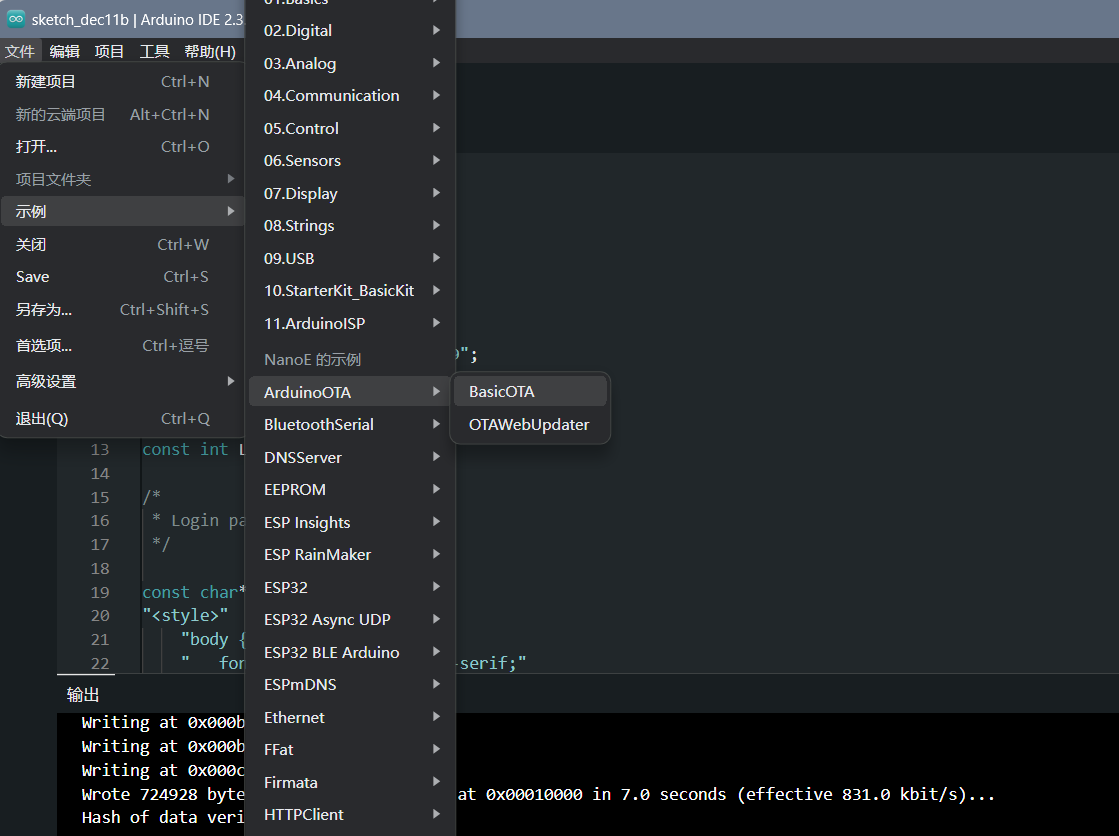This screenshot has width=1119, height=836.
Task: Expand the ESP32 Async UDP submenu
Action: (350, 619)
